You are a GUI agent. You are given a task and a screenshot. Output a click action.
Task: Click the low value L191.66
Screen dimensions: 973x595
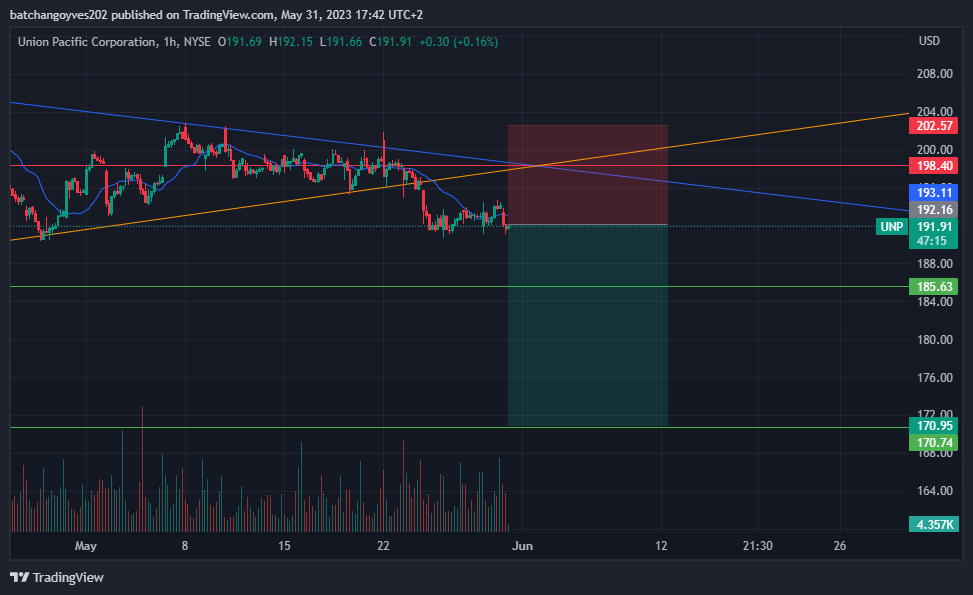click(341, 42)
